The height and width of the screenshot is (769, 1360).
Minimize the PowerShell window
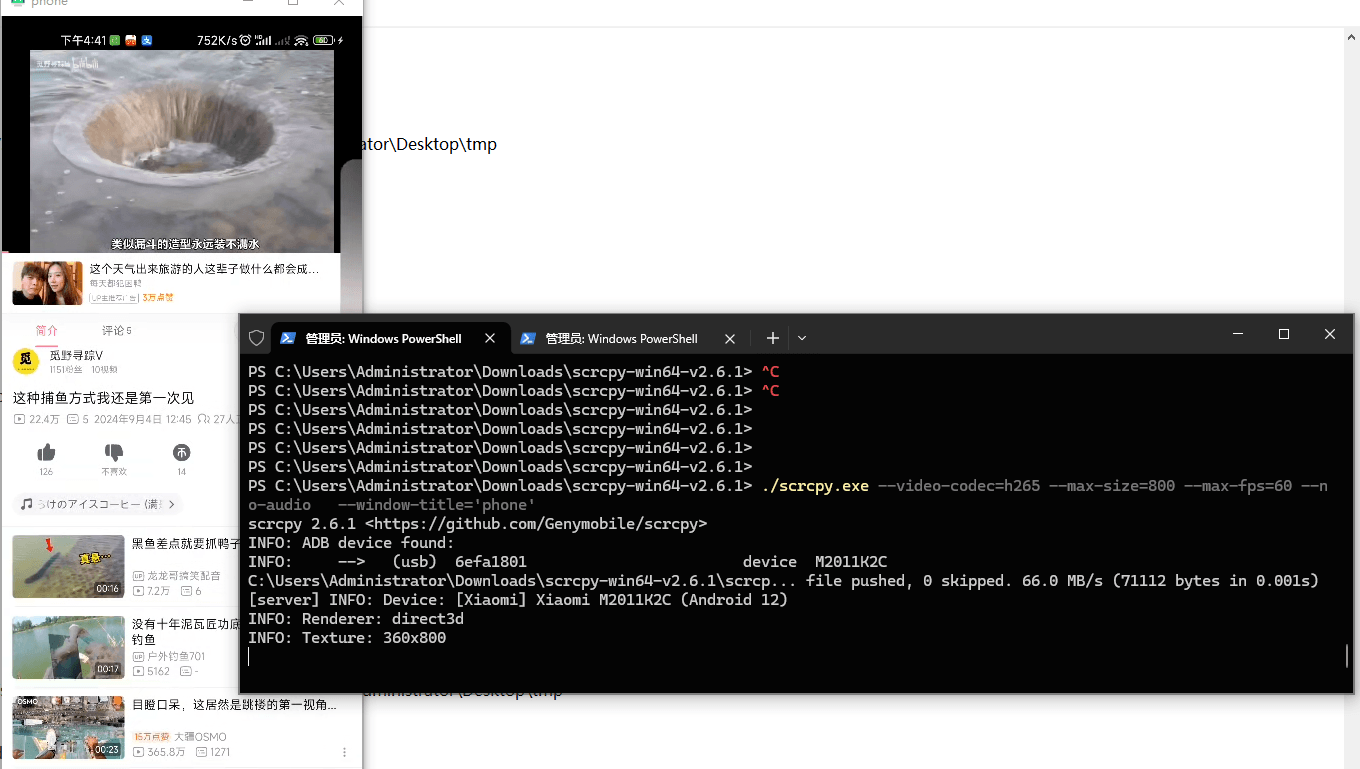coord(1238,334)
